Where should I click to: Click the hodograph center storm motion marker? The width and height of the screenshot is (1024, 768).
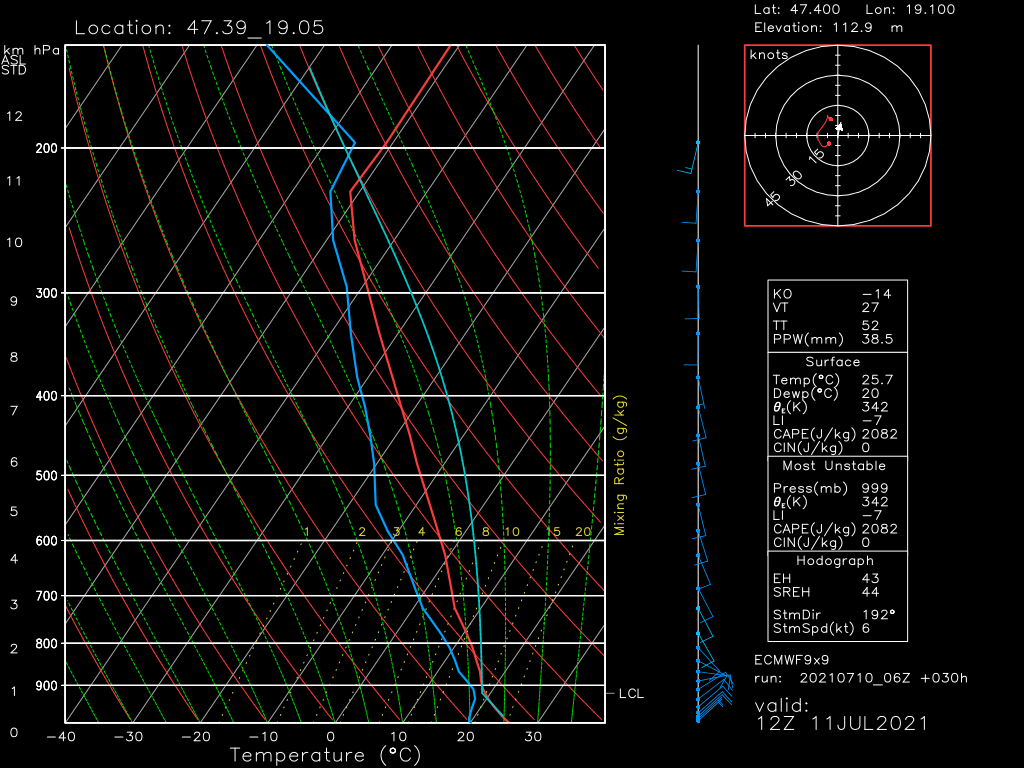click(x=839, y=127)
